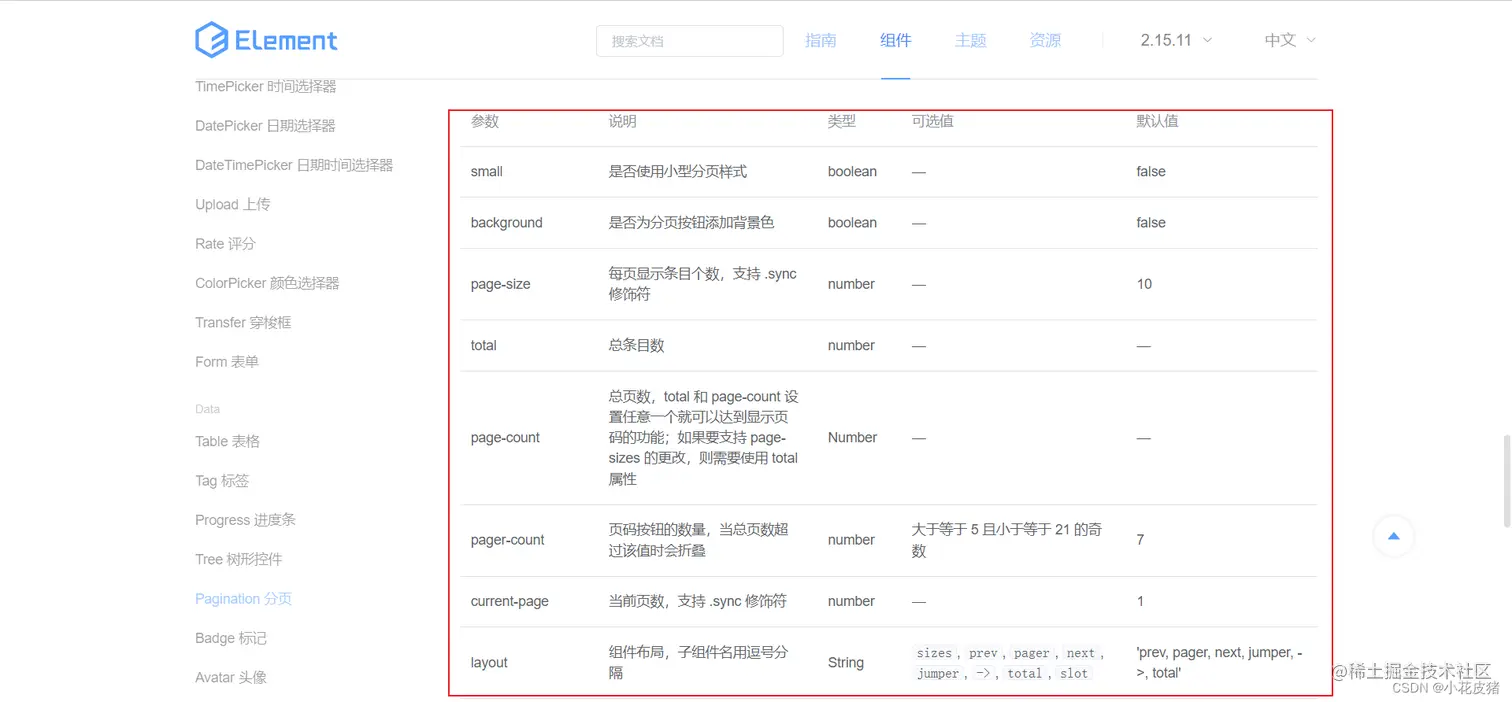The width and height of the screenshot is (1512, 702).
Task: Open Badge 标记 in sidebar
Action: tap(231, 638)
